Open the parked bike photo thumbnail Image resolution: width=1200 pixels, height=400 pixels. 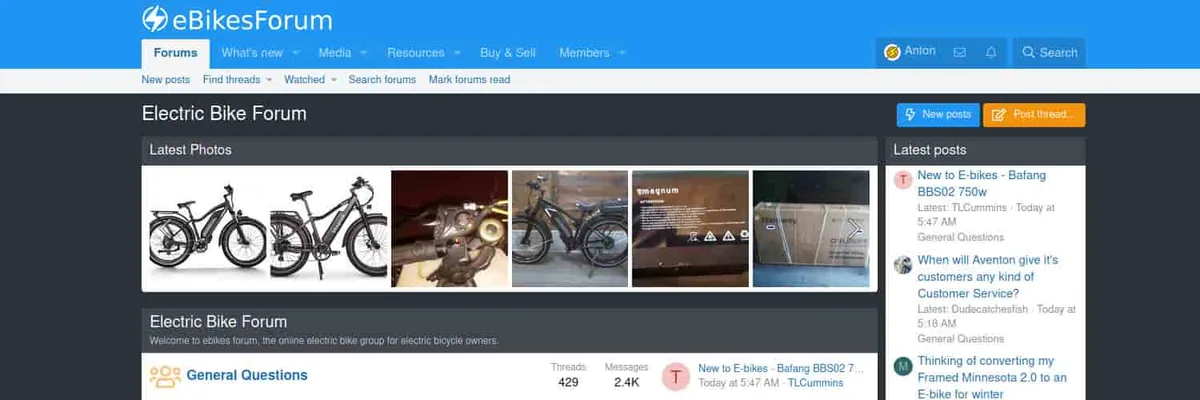pos(570,229)
